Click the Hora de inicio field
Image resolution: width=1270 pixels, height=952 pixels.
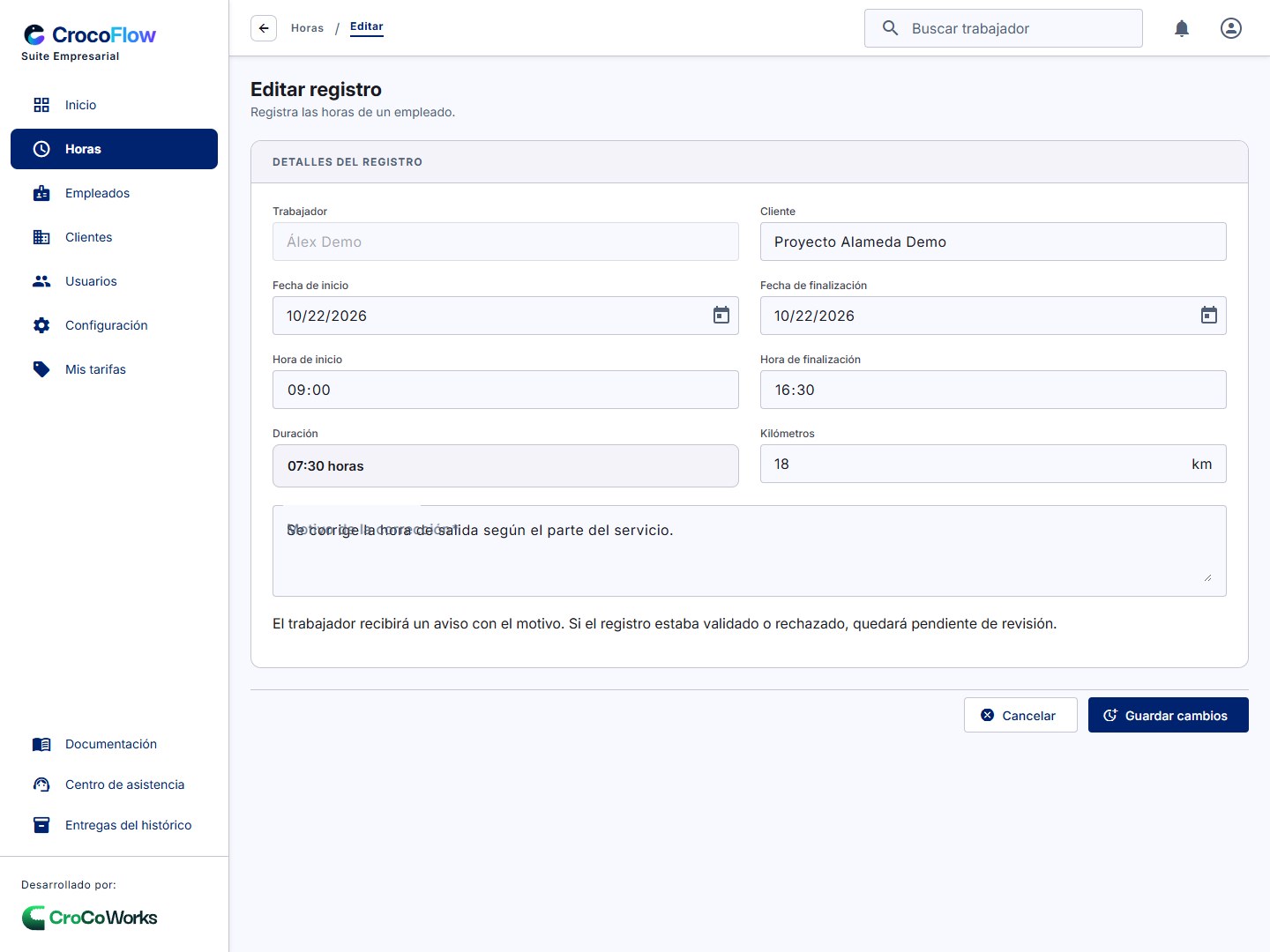point(505,390)
